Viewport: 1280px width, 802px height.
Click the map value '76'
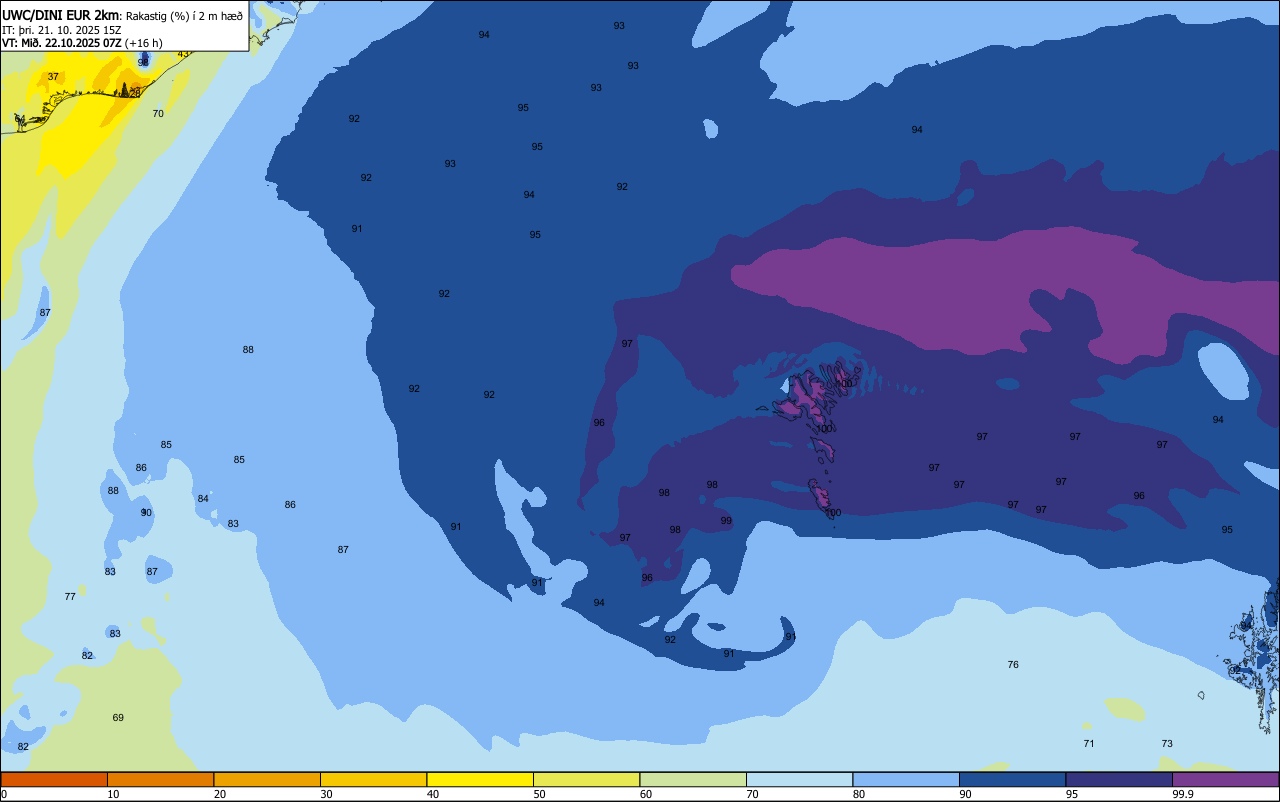(1013, 664)
